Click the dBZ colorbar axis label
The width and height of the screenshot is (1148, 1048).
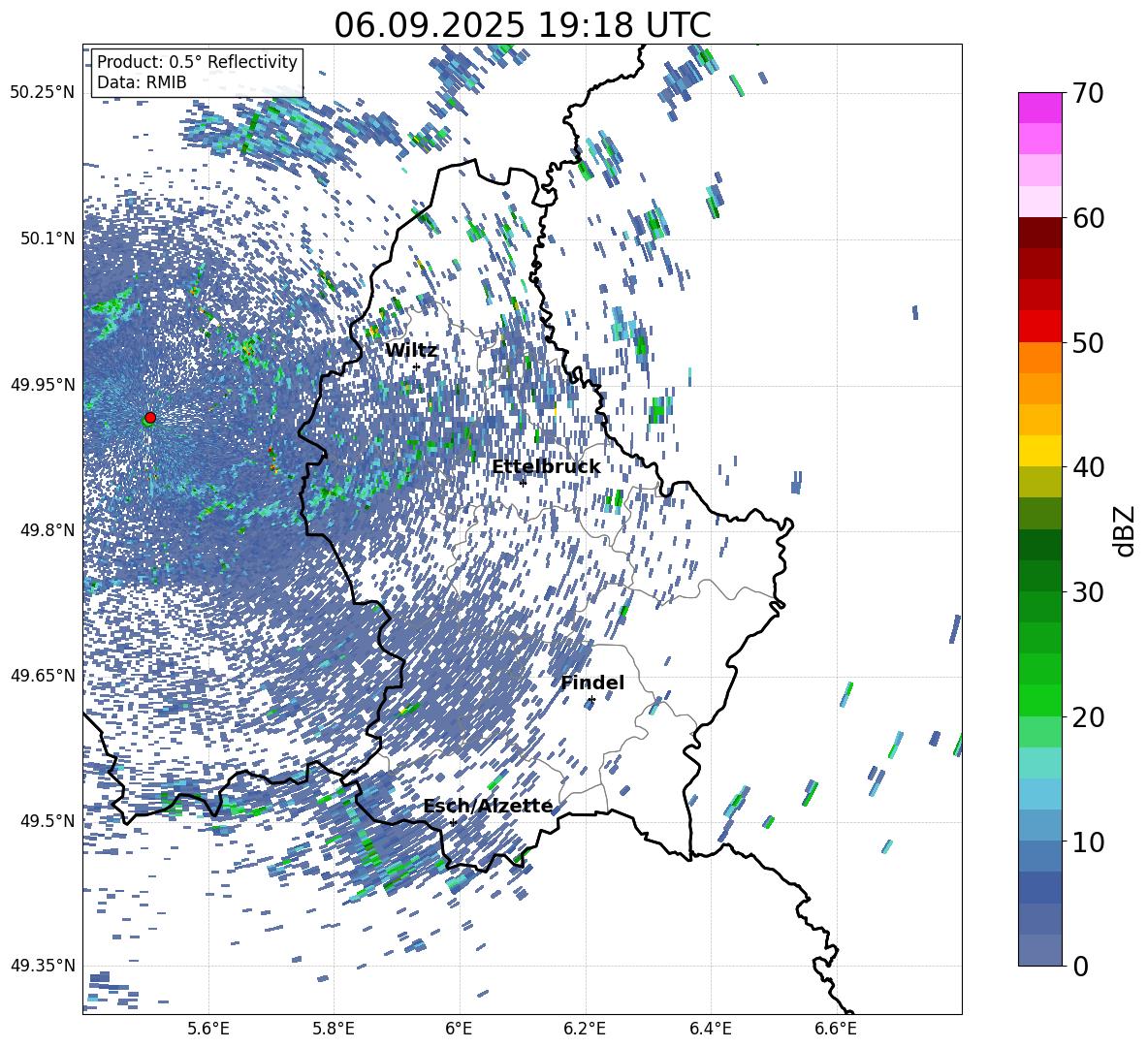point(1126,530)
